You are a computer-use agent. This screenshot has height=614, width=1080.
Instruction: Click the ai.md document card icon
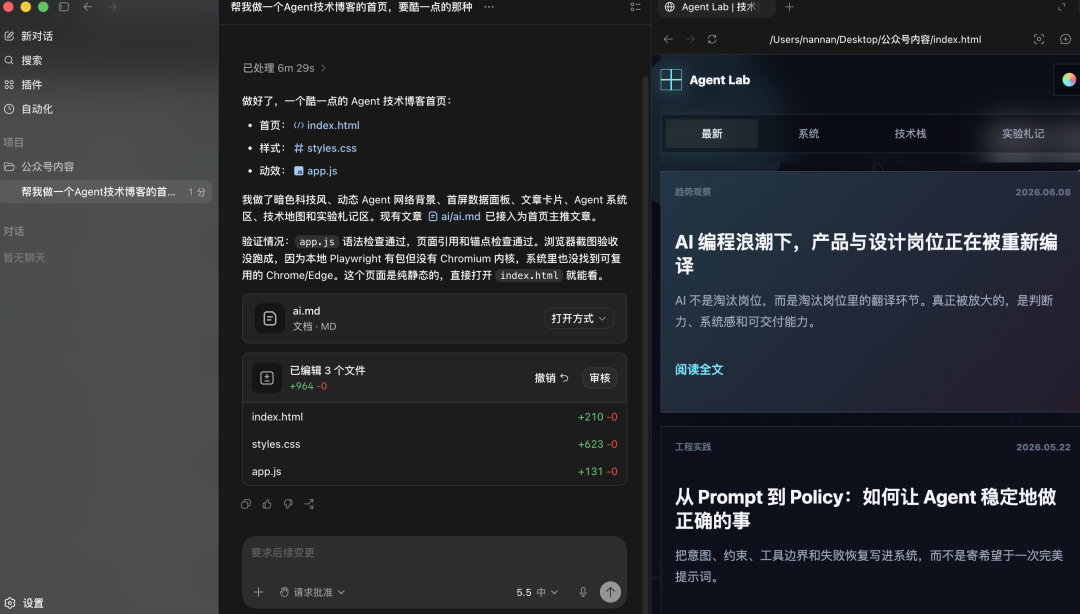(270, 318)
